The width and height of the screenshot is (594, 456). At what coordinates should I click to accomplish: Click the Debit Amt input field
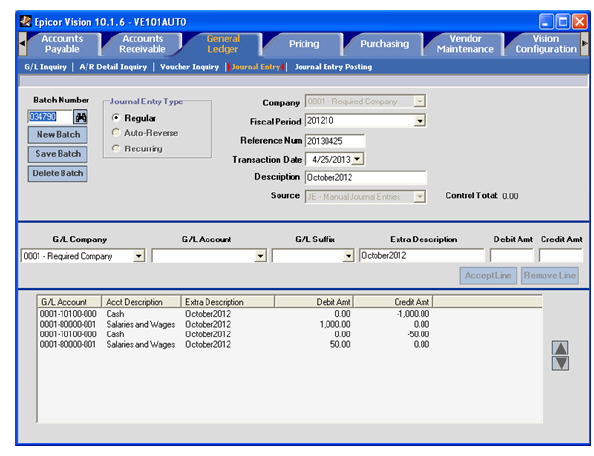(511, 256)
